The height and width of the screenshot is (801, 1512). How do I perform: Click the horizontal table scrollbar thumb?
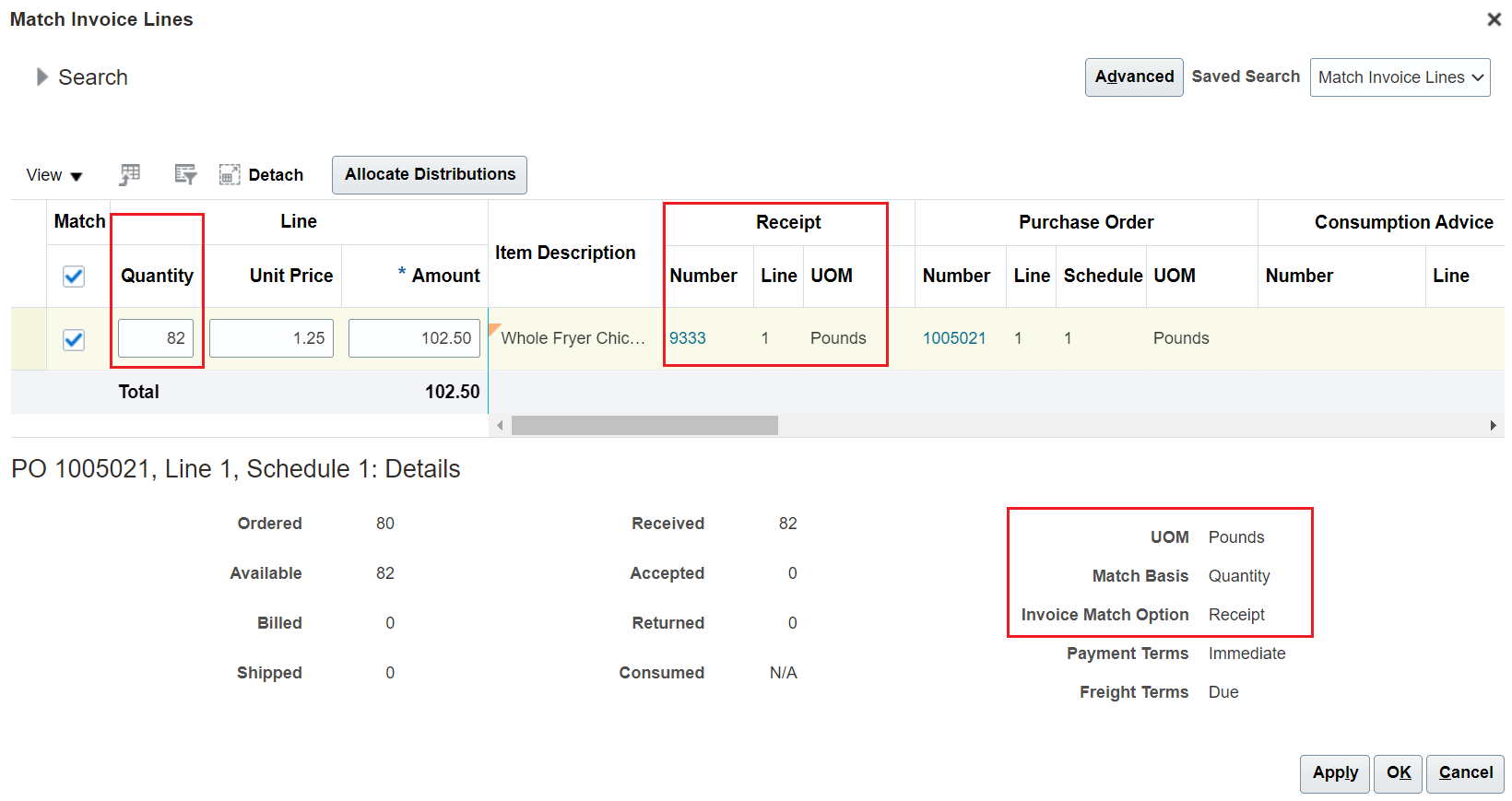tap(644, 425)
